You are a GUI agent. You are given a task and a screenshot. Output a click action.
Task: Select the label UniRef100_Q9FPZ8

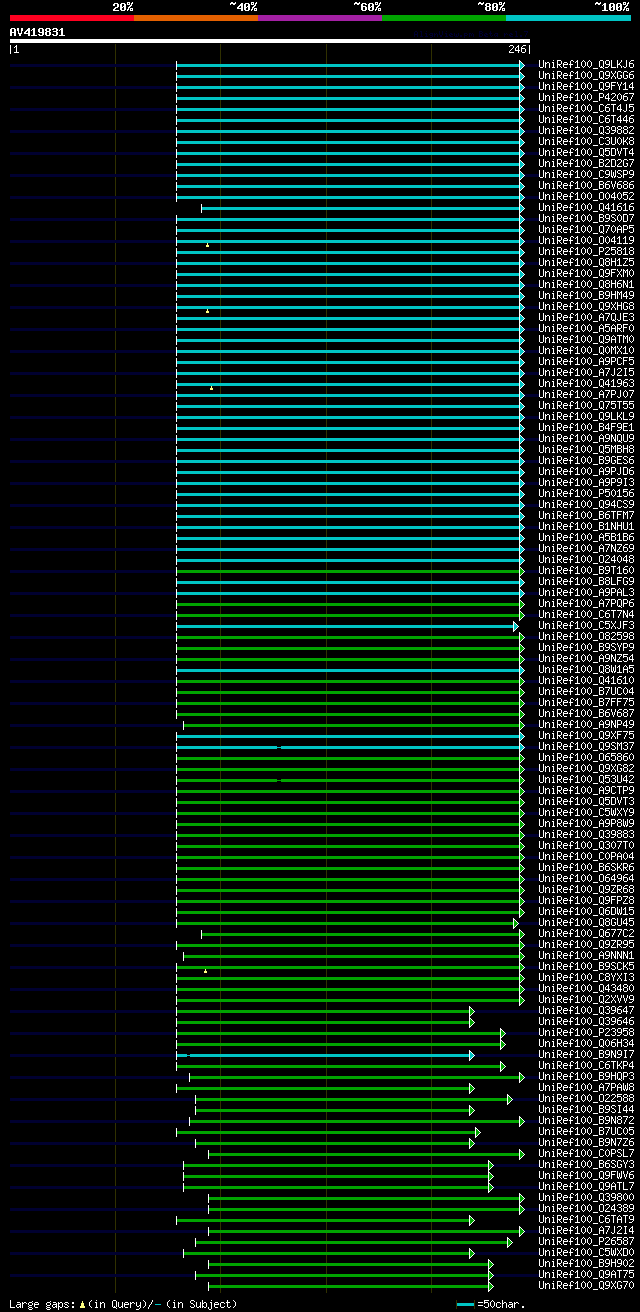(586, 900)
